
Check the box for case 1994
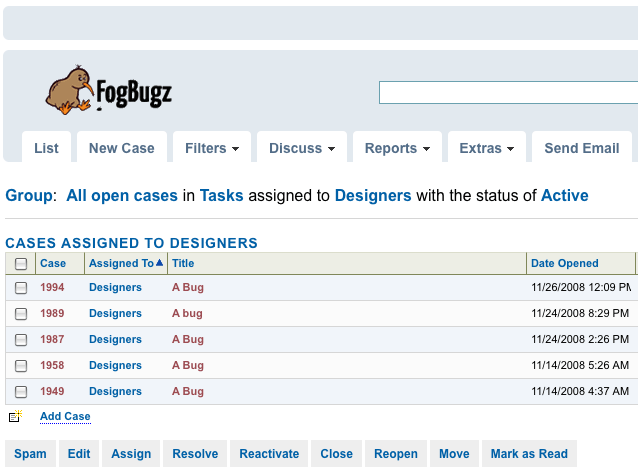[x=21, y=288]
